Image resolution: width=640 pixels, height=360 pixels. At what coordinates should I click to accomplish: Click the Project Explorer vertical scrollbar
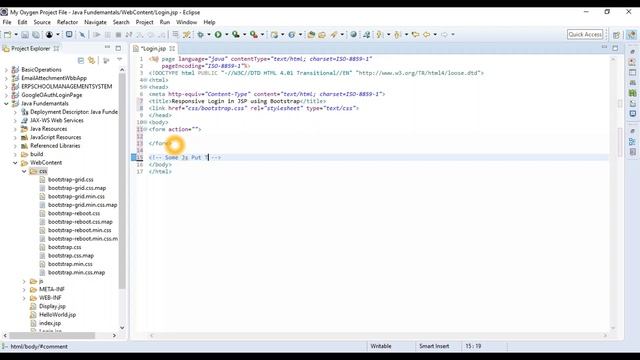(122, 182)
